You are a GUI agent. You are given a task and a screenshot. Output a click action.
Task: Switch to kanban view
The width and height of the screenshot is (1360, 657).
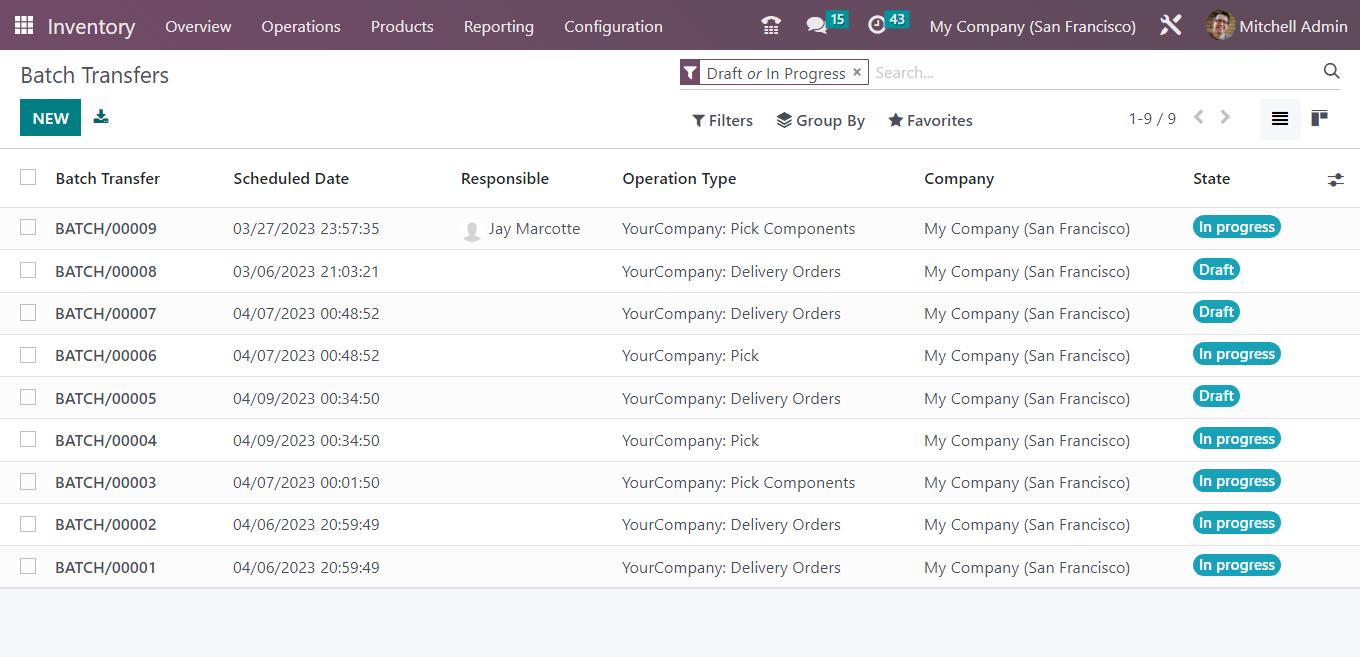point(1318,118)
